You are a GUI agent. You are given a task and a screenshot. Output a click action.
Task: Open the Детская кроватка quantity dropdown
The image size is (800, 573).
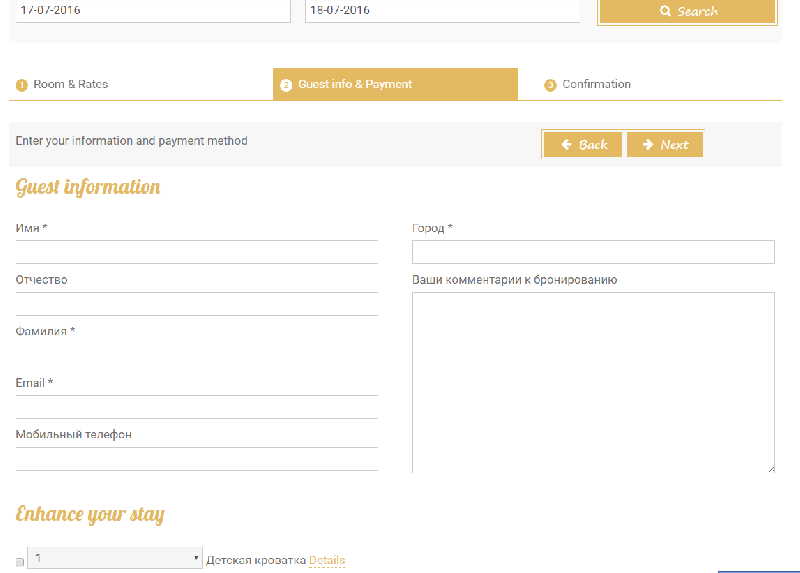click(x=114, y=558)
